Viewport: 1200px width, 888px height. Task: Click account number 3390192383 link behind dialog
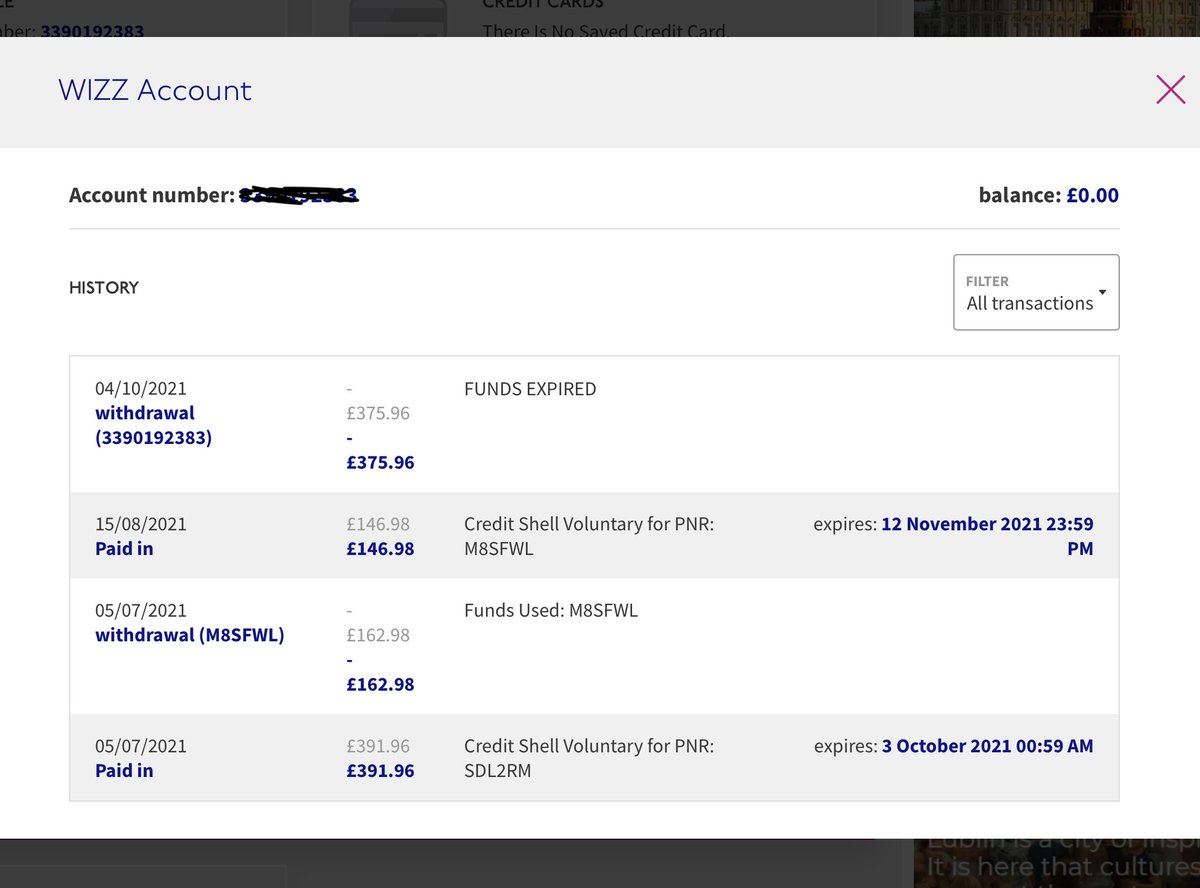coord(92,30)
